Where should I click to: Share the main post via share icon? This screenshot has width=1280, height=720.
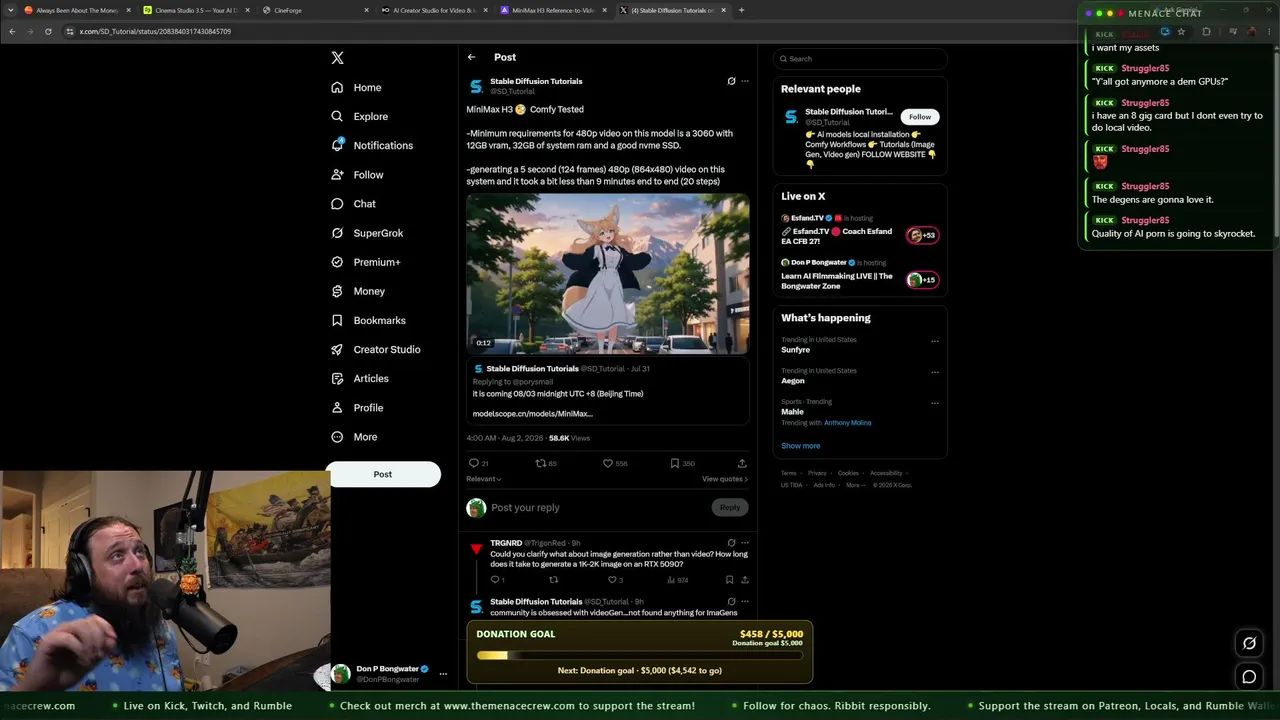pos(742,463)
